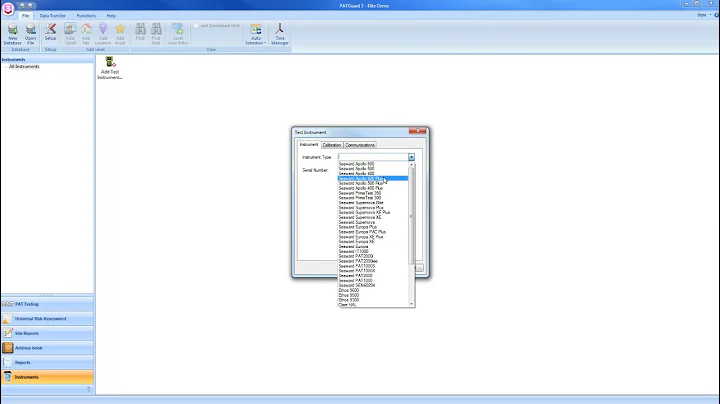Select the File ribbon tab
The width and height of the screenshot is (720, 404).
click(x=25, y=16)
